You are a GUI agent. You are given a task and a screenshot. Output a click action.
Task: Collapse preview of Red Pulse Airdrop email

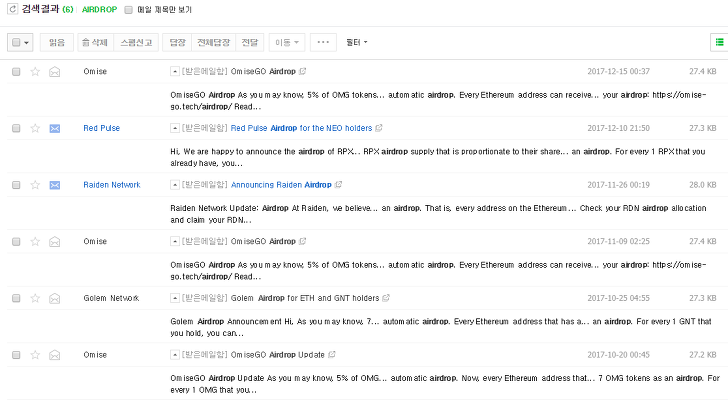pos(175,128)
